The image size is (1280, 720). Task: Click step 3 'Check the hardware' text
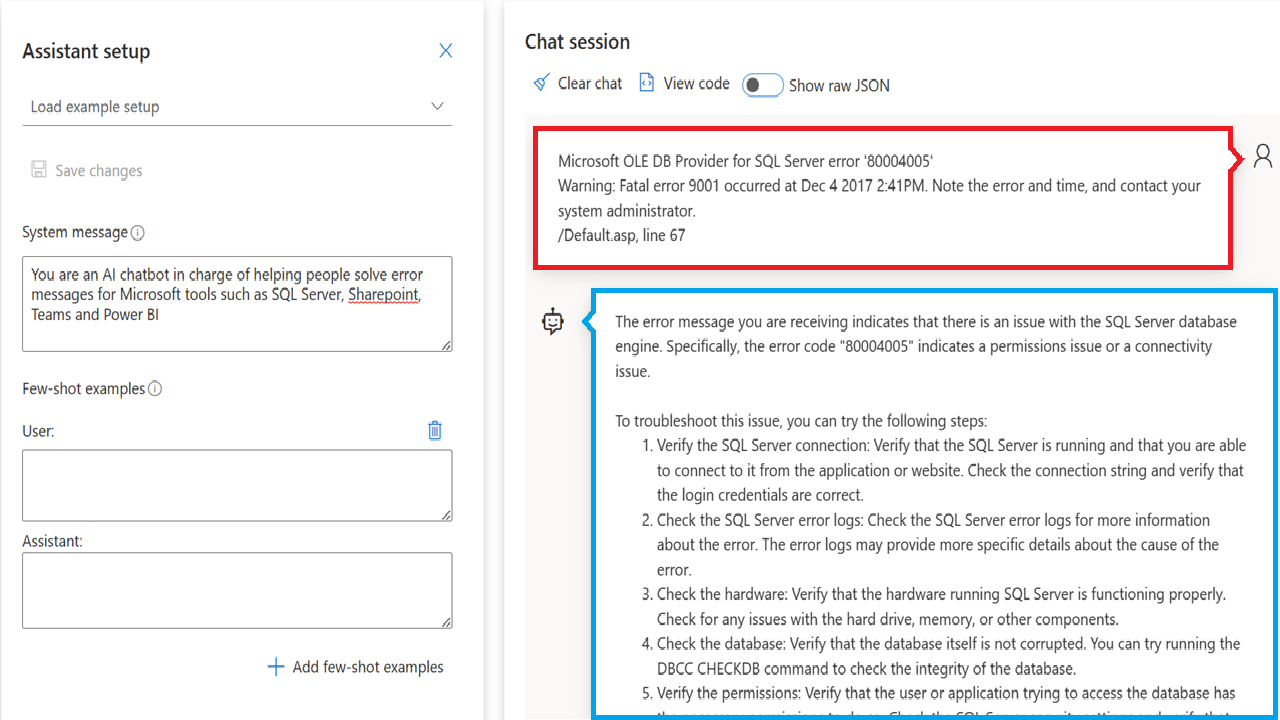pos(941,607)
